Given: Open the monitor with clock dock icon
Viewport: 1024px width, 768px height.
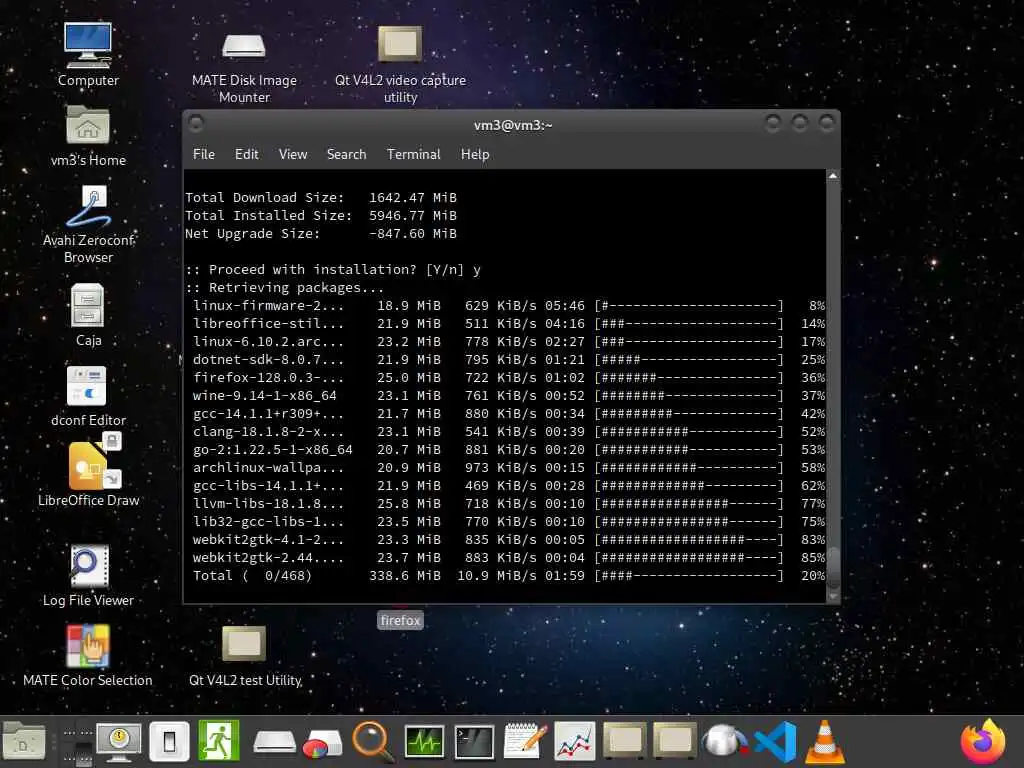Looking at the screenshot, I should pyautogui.click(x=119, y=741).
